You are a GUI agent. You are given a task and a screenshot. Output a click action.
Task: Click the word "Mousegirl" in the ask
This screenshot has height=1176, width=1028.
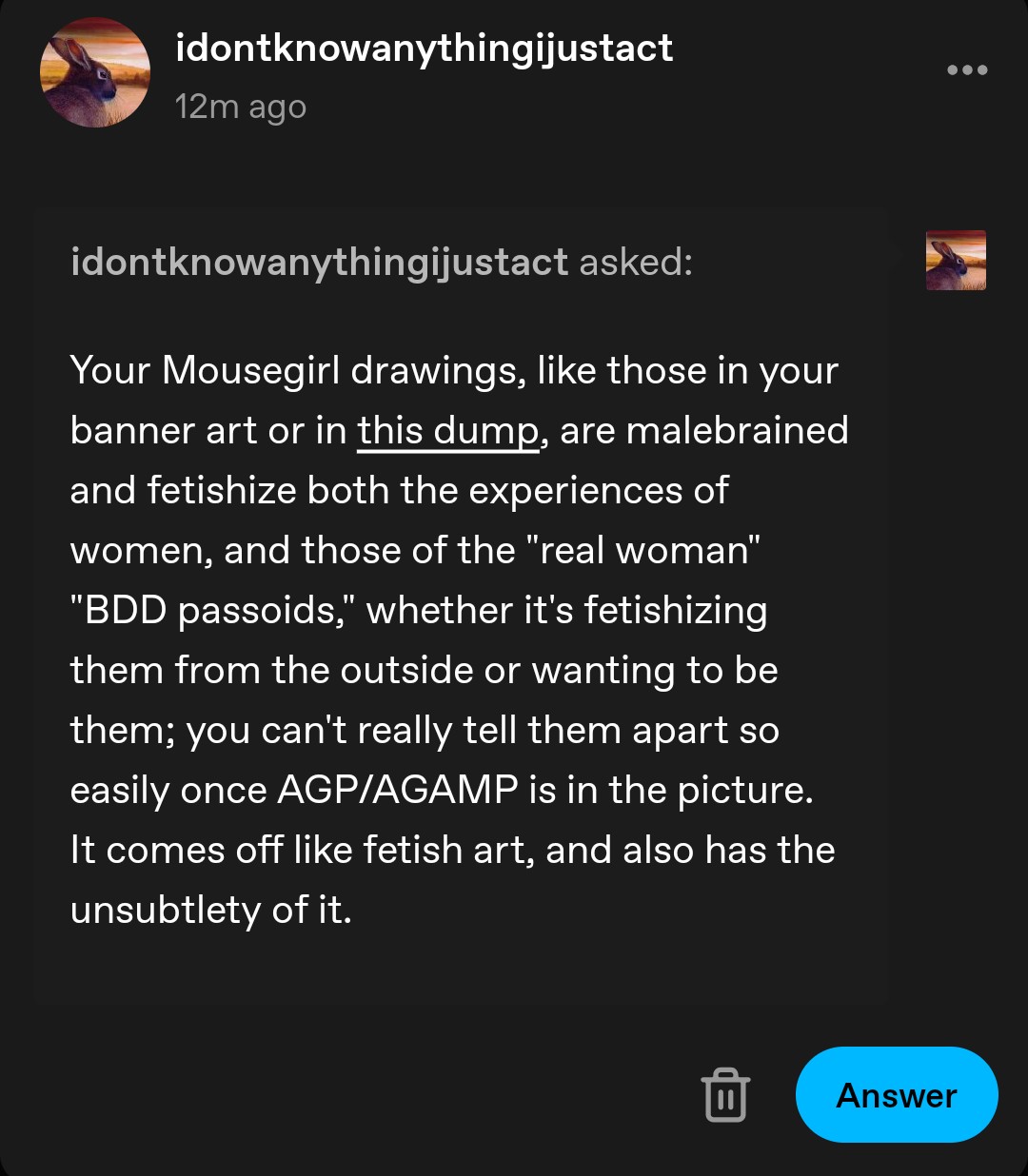click(x=250, y=370)
